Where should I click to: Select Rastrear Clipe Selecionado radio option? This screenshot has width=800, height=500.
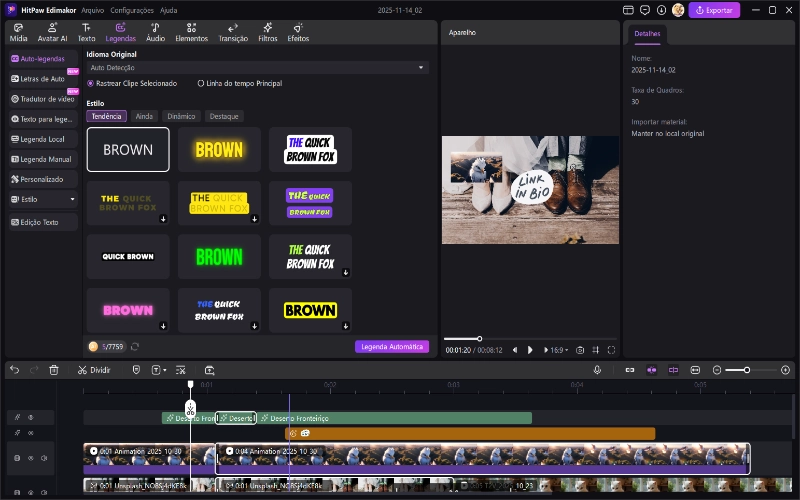tap(91, 83)
